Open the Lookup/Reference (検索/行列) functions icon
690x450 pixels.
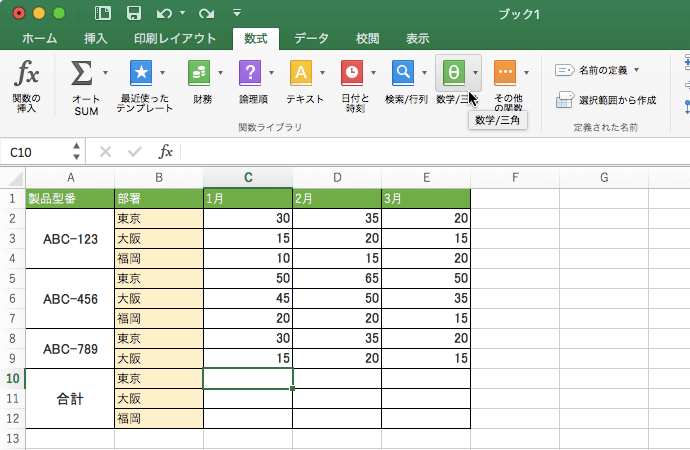[403, 73]
